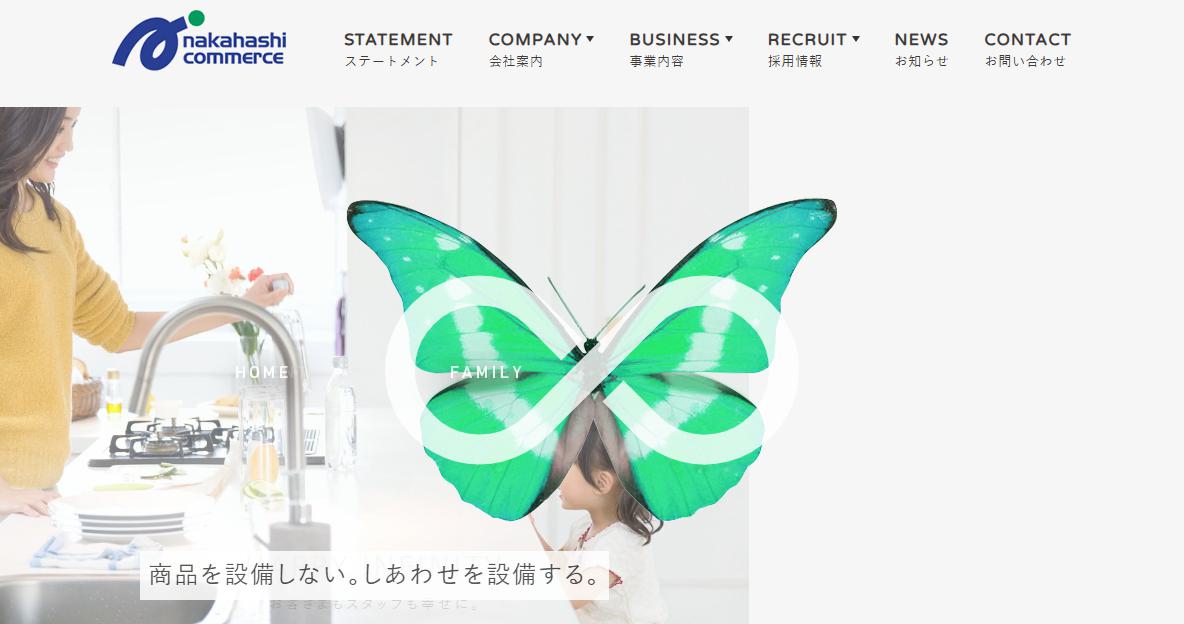Image resolution: width=1184 pixels, height=624 pixels.
Task: Expand the COMPANY dropdown arrow
Action: (x=590, y=39)
